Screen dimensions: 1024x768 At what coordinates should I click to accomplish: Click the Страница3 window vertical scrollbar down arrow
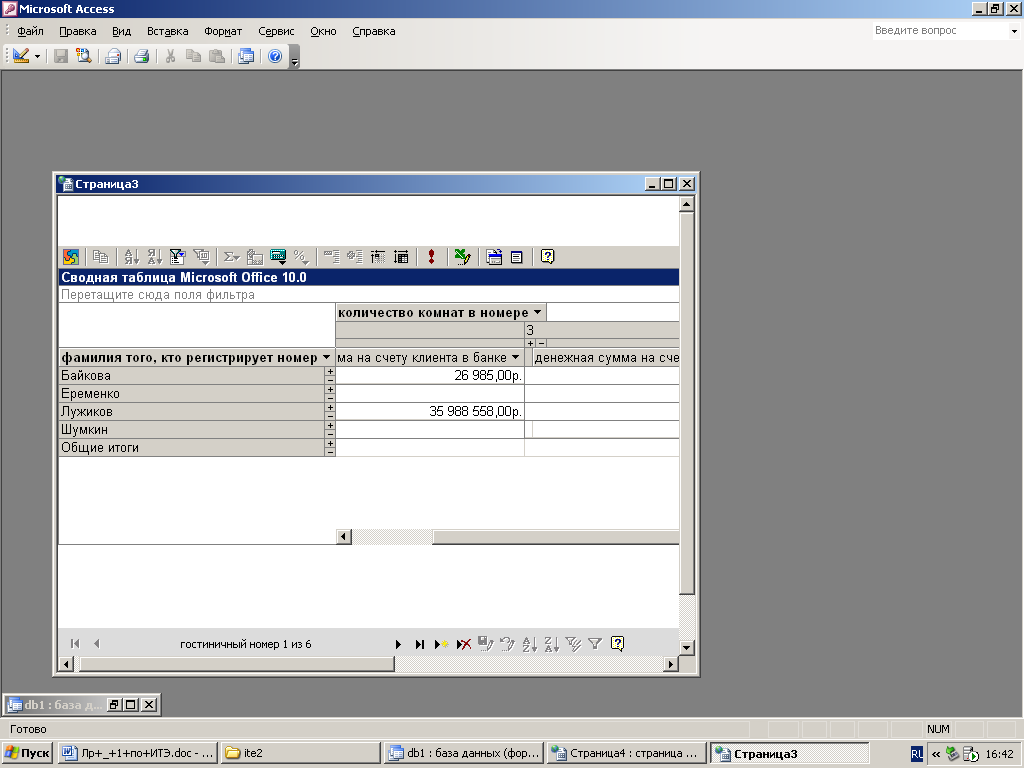pos(686,648)
